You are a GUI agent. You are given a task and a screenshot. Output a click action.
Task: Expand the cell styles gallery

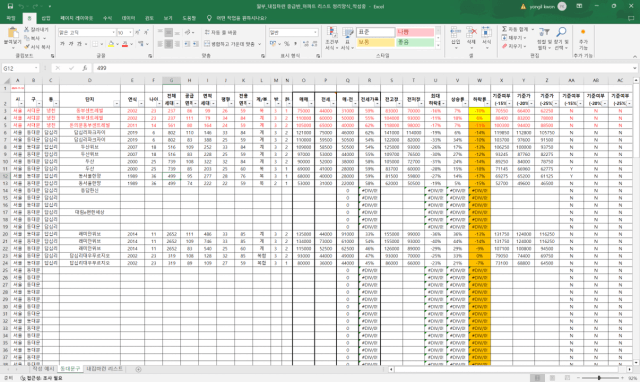click(x=438, y=46)
